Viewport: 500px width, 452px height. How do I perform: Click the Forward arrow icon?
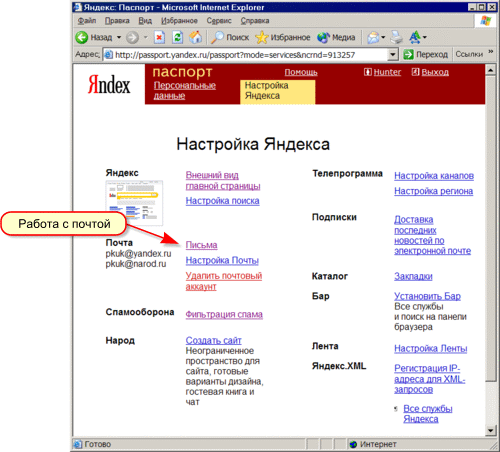132,37
